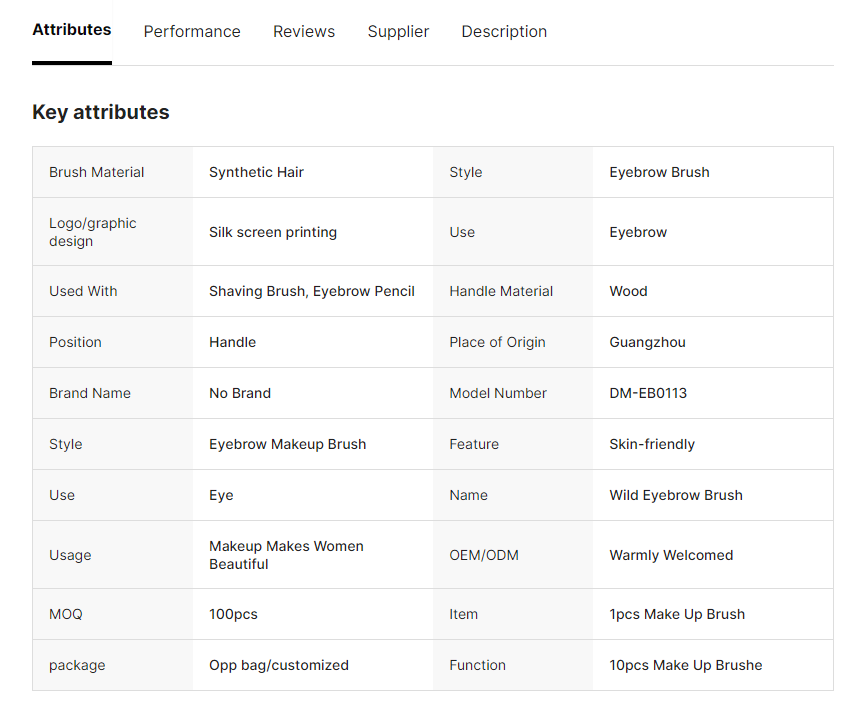Select the 100pcs MOQ value
The height and width of the screenshot is (710, 861).
[233, 614]
